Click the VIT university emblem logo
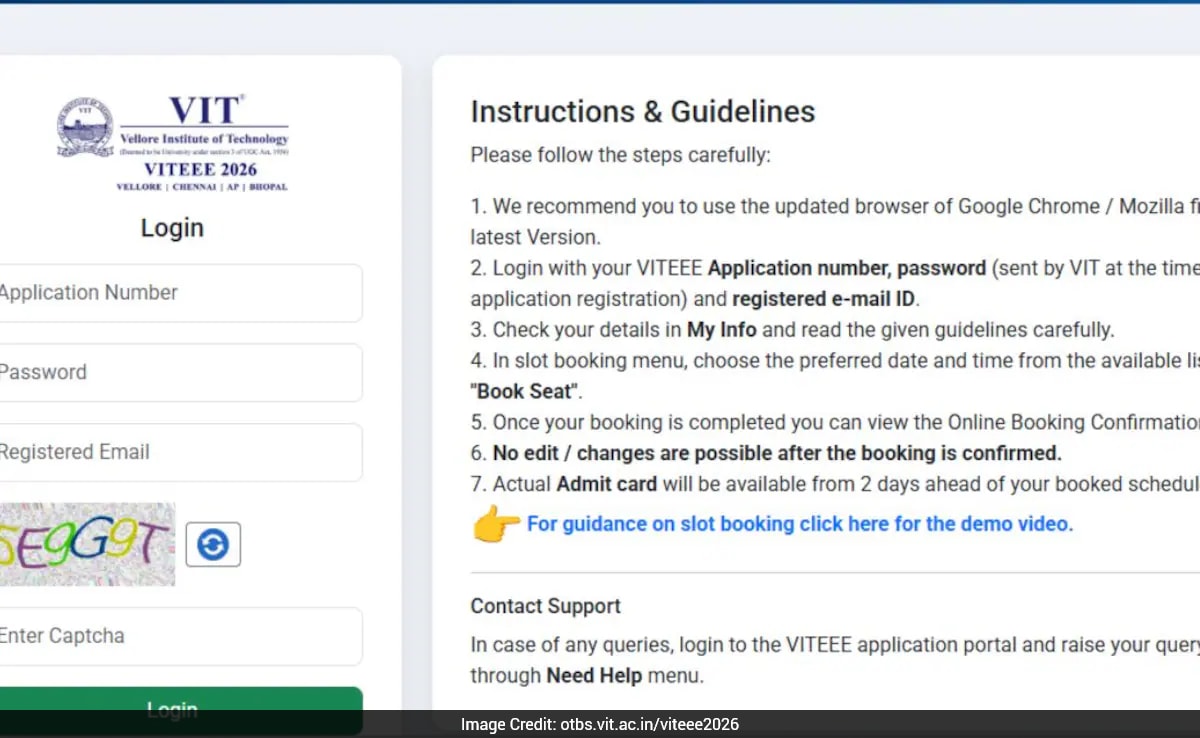Viewport: 1200px width, 738px height. pos(85,127)
